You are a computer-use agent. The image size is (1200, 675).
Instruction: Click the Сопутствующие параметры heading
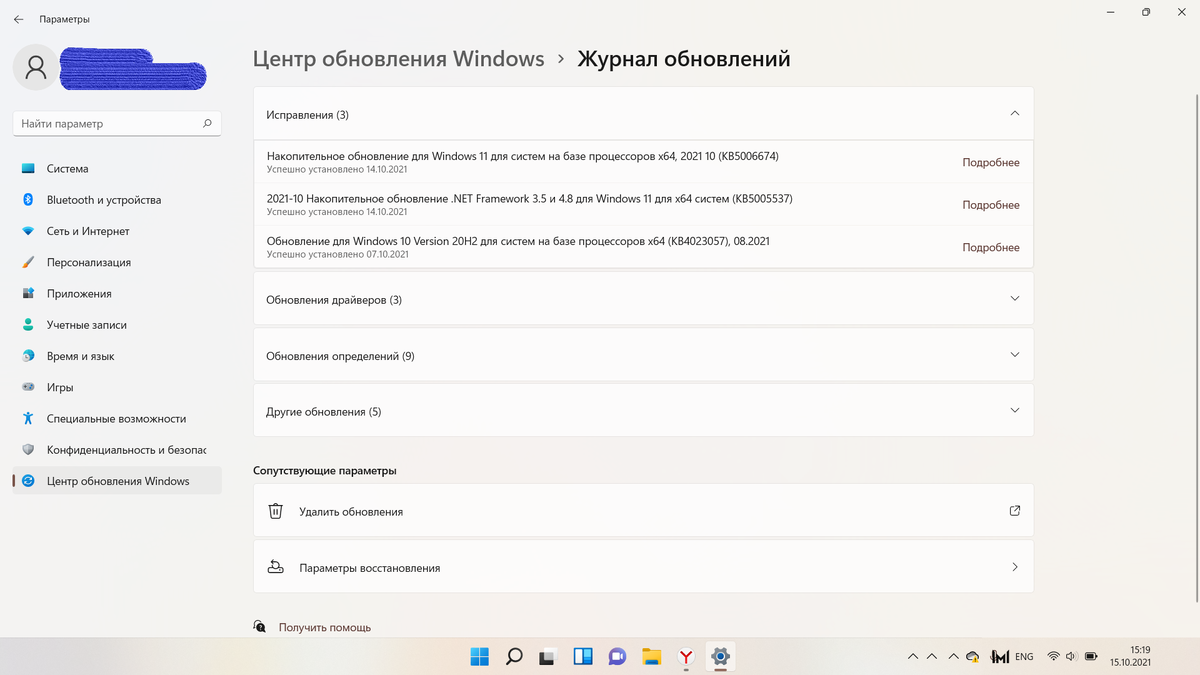click(x=325, y=470)
